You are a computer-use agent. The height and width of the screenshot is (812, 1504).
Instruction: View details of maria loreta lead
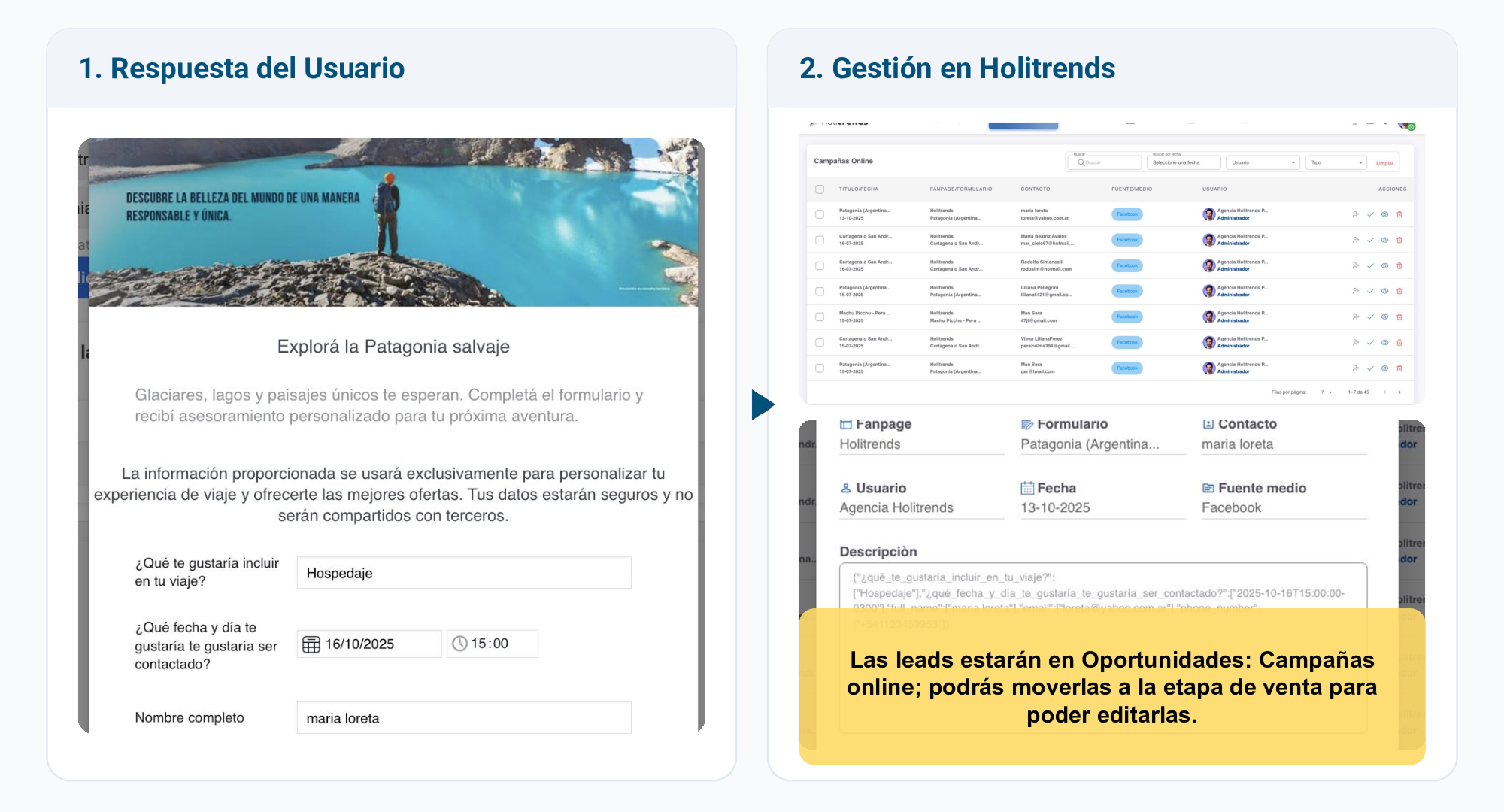click(x=1384, y=214)
